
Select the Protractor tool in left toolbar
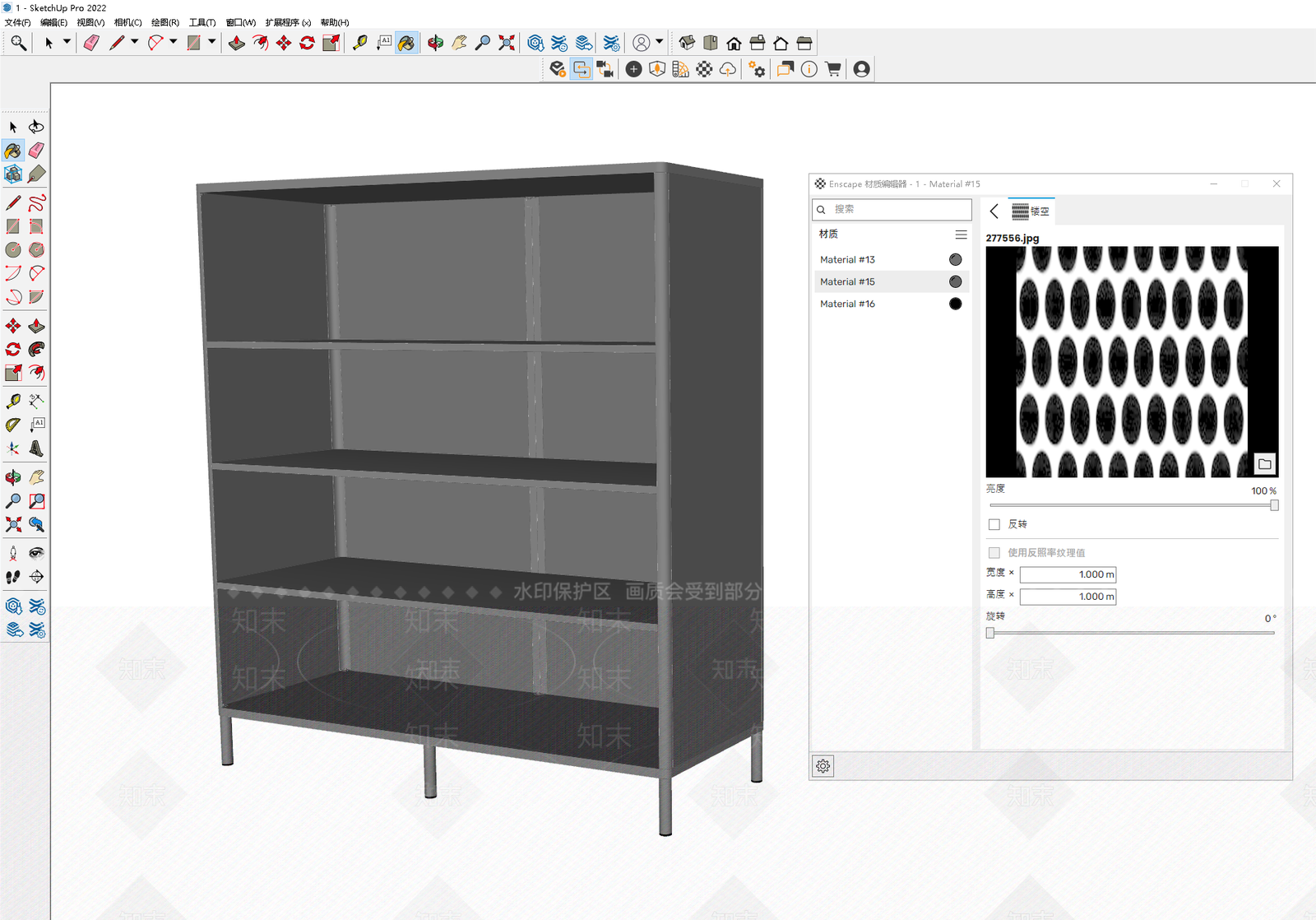coord(13,425)
